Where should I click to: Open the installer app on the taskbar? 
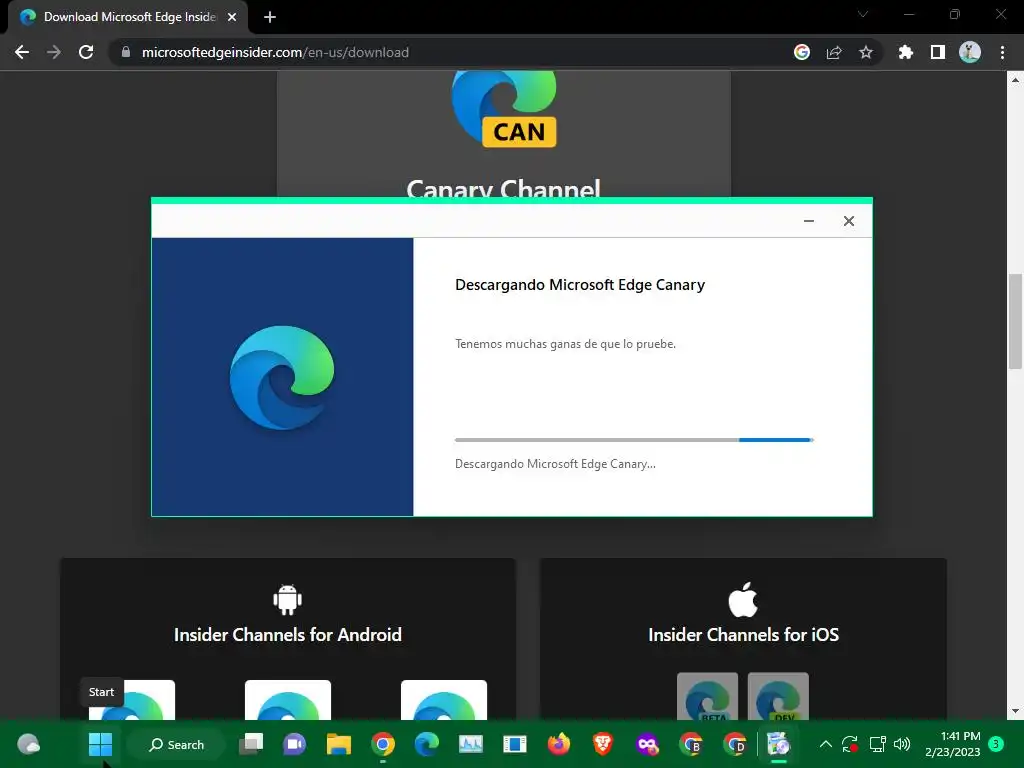[x=778, y=744]
